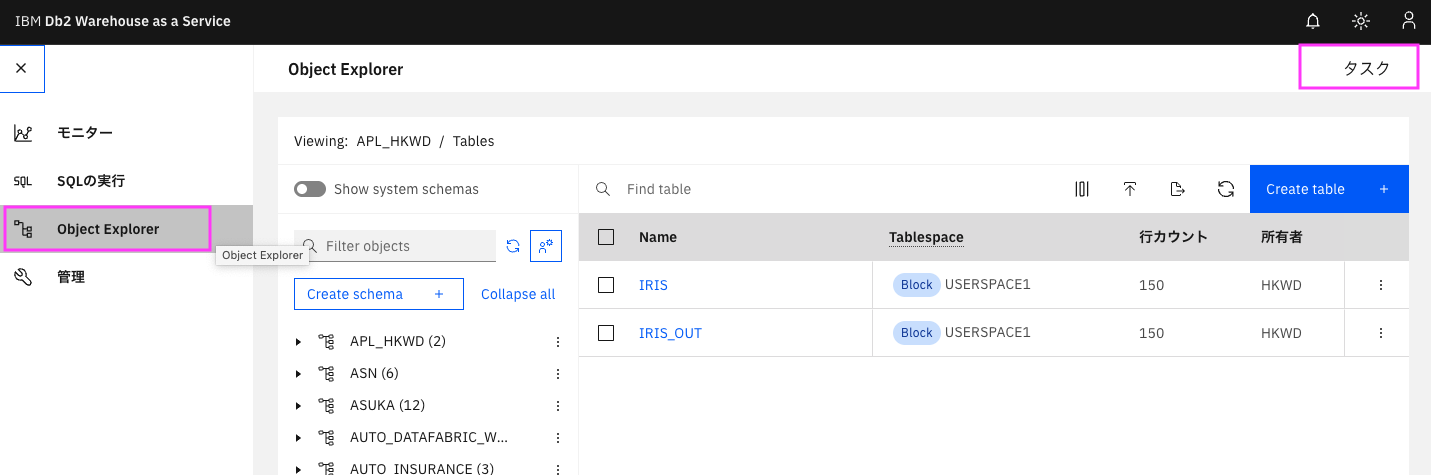Open the IRIS row overflow menu
The image size is (1431, 475).
point(1381,285)
